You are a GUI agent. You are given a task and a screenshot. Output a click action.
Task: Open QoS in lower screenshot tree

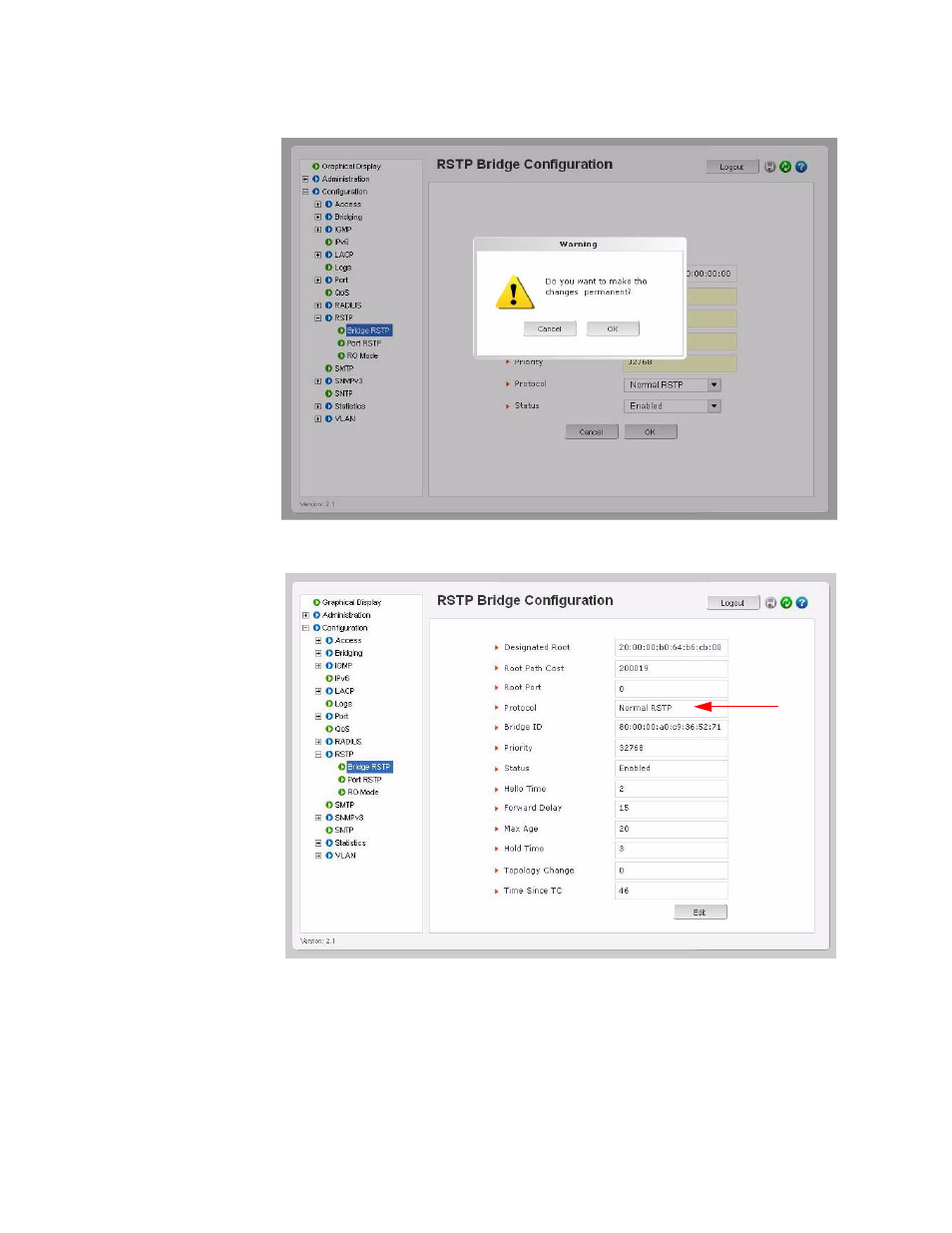pyautogui.click(x=342, y=729)
